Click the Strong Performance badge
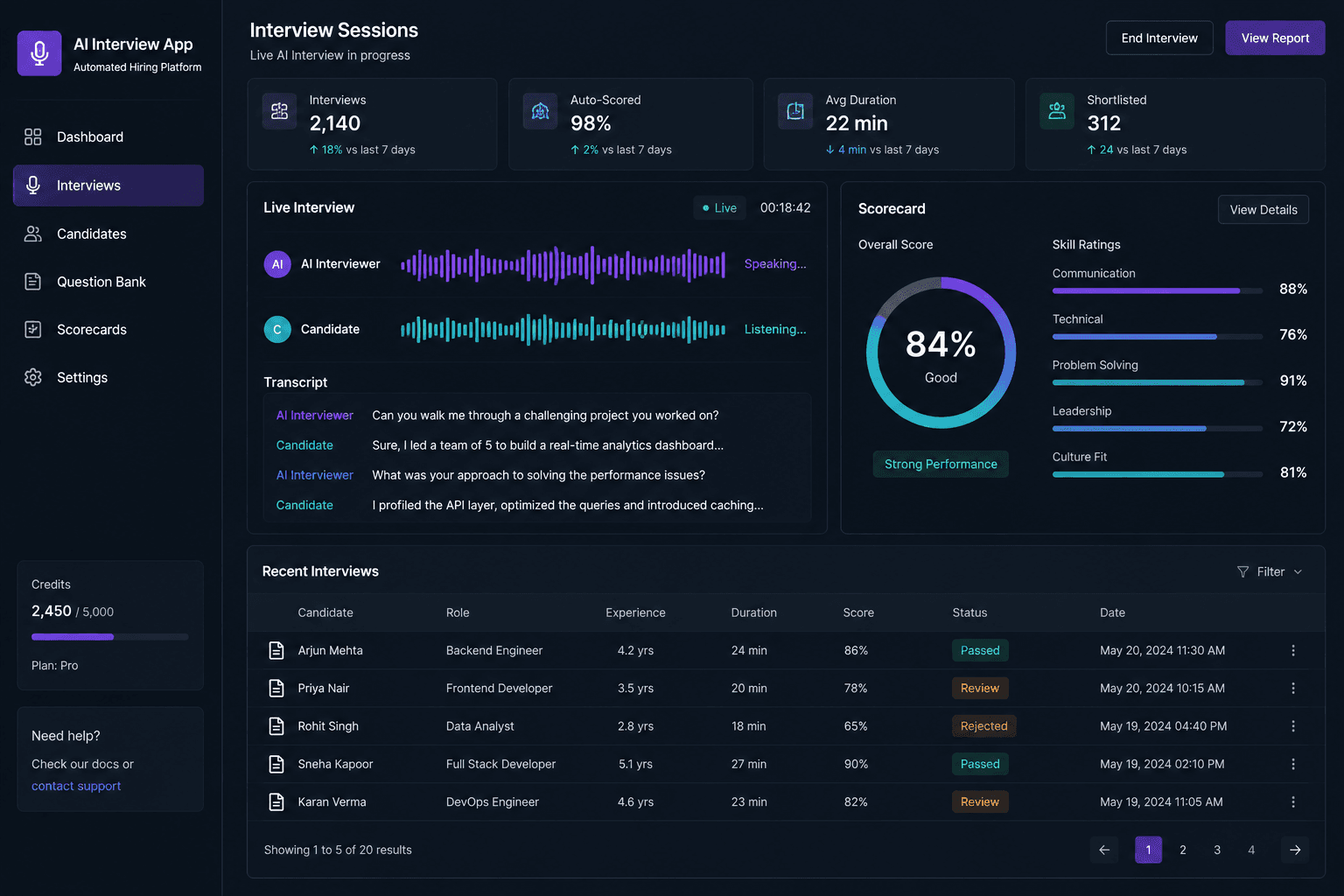Screen dimensions: 1344x896 [941, 464]
